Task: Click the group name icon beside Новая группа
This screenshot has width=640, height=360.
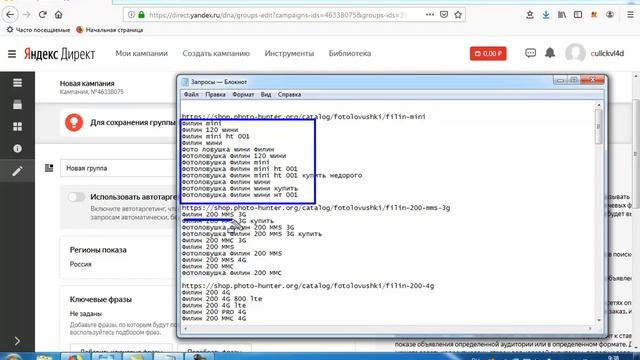Action: coord(49,168)
